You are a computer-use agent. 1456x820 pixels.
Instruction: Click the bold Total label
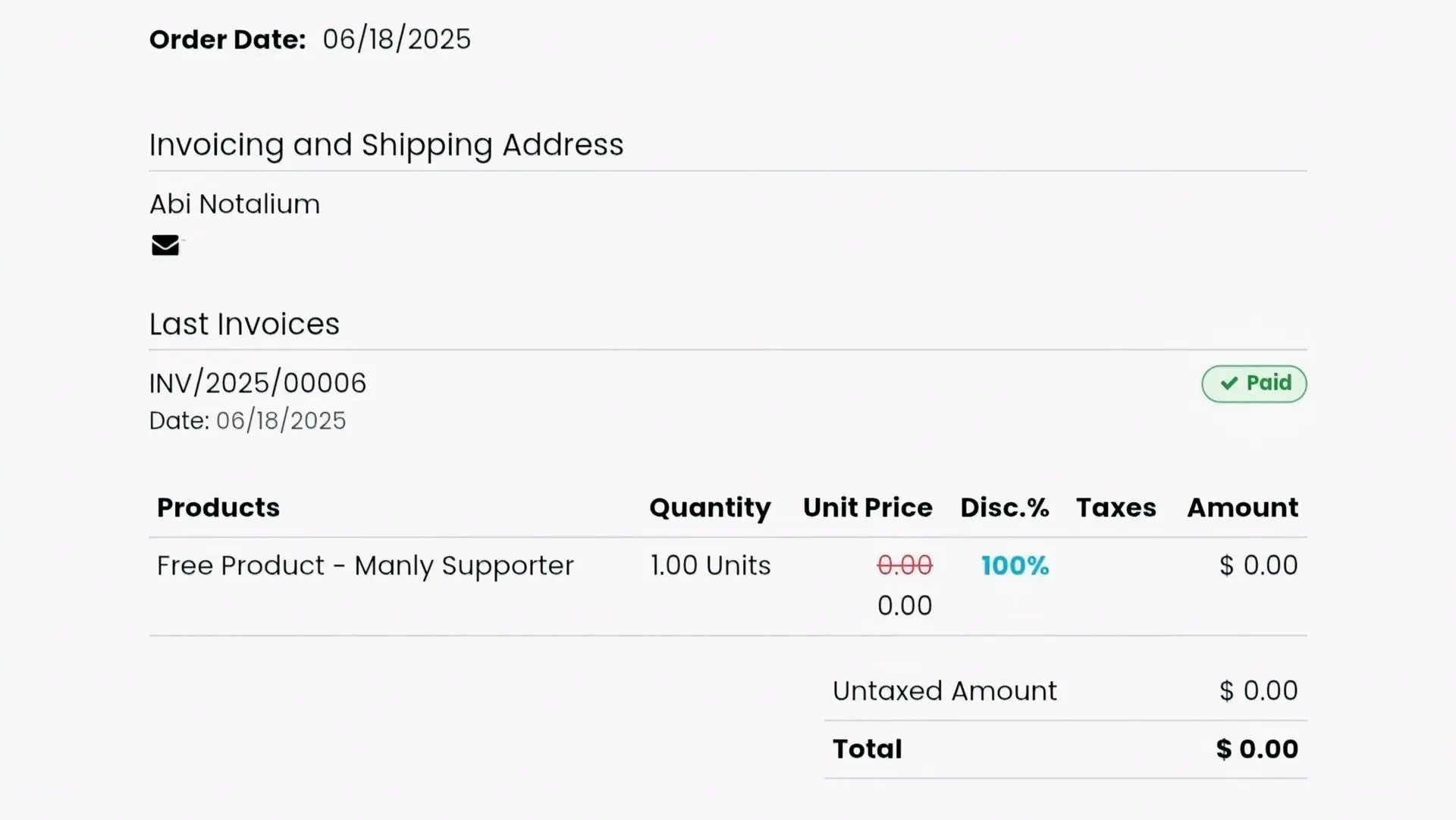(x=868, y=749)
